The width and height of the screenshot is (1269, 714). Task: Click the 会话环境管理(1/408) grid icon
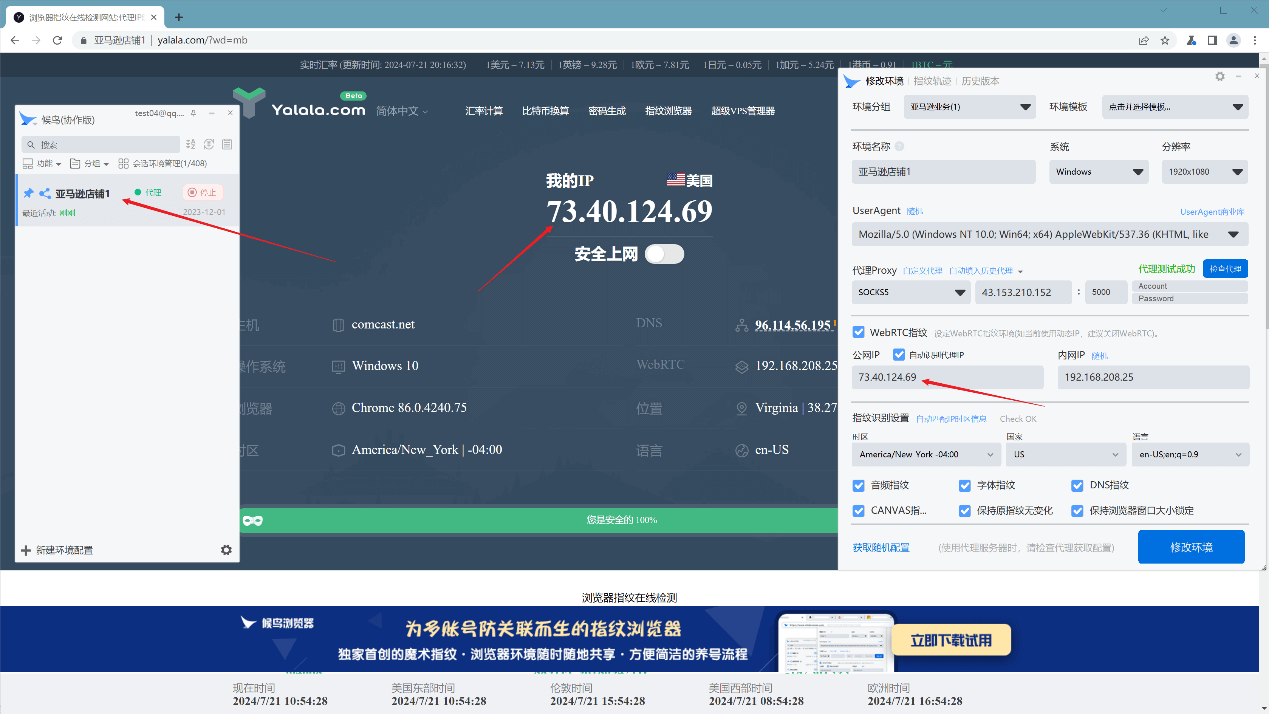pyautogui.click(x=124, y=163)
